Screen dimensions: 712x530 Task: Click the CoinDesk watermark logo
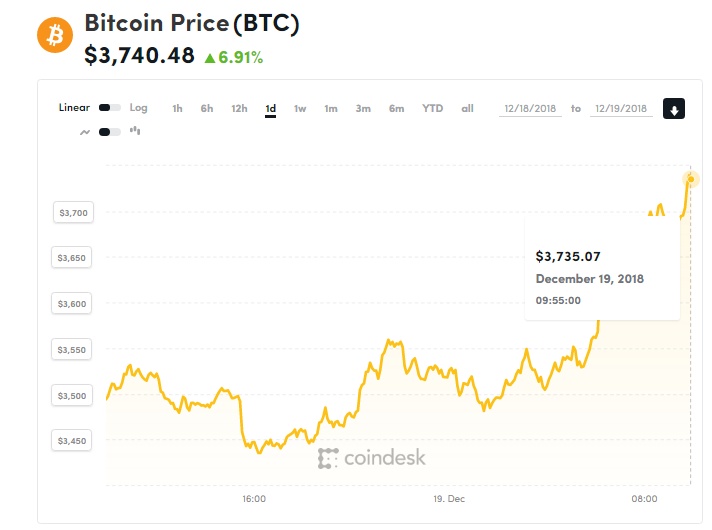371,458
